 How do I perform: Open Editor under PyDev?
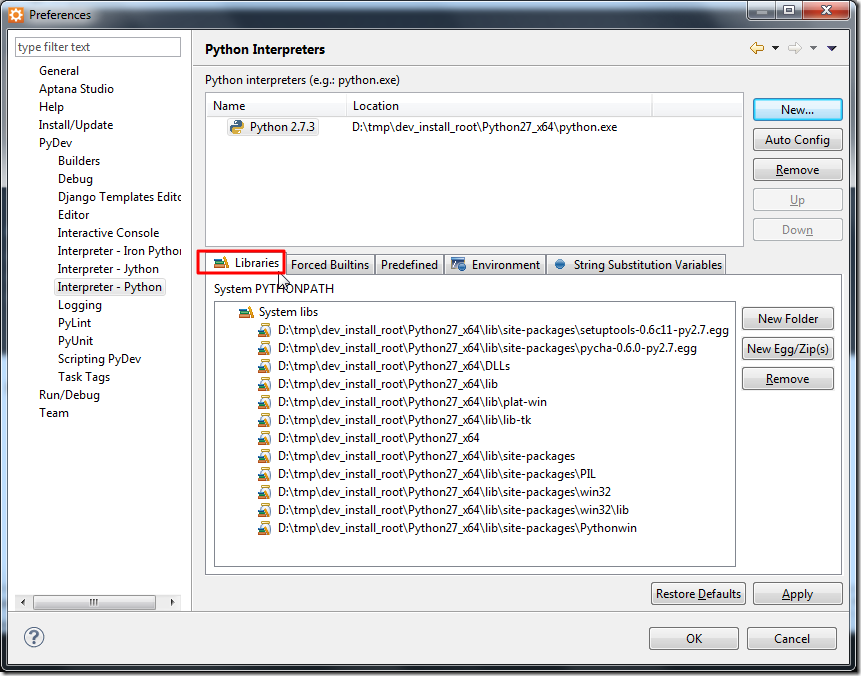click(x=74, y=215)
